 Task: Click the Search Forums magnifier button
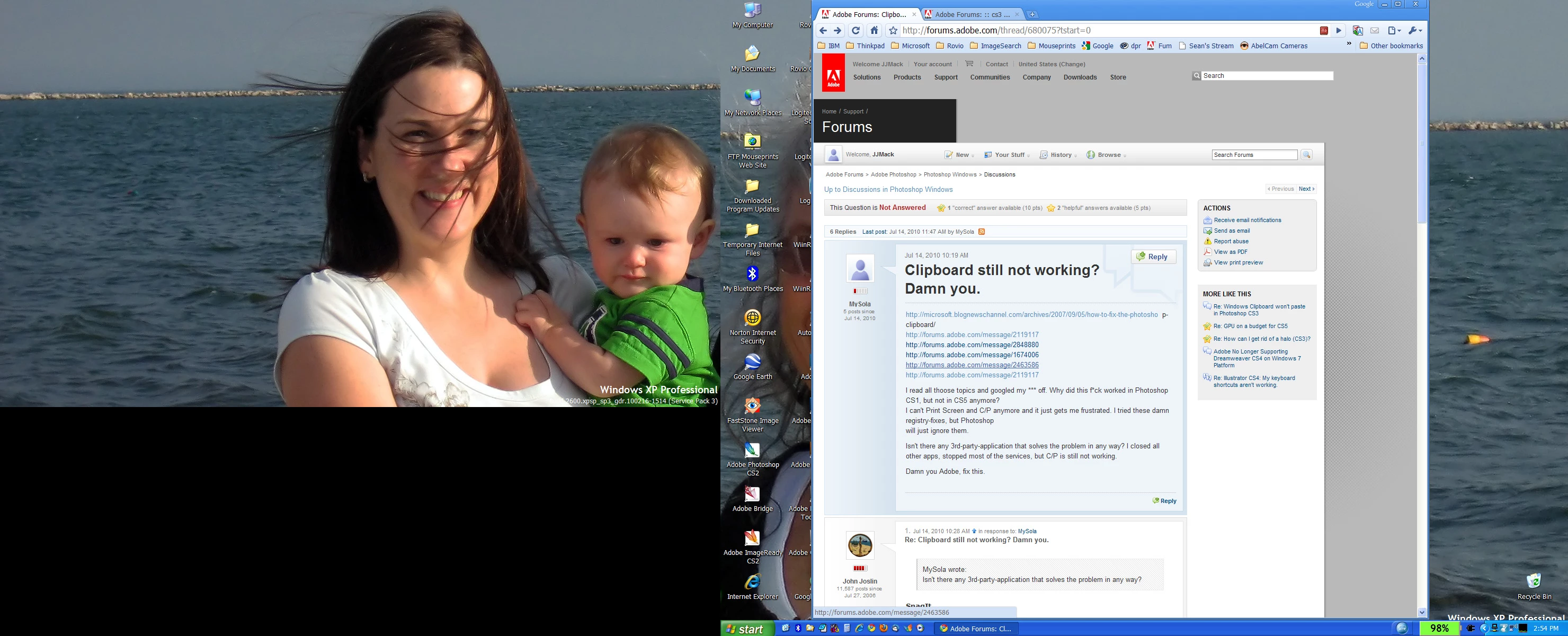(1306, 155)
